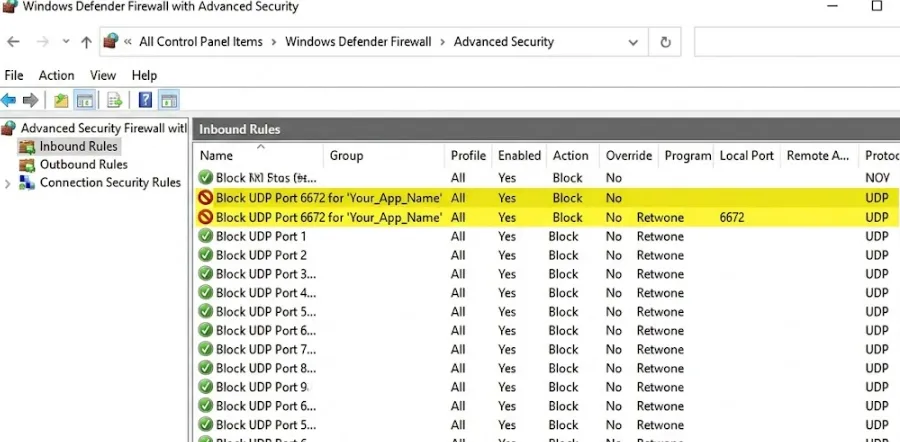
Task: Click the 6672 local port cell
Action: click(732, 218)
